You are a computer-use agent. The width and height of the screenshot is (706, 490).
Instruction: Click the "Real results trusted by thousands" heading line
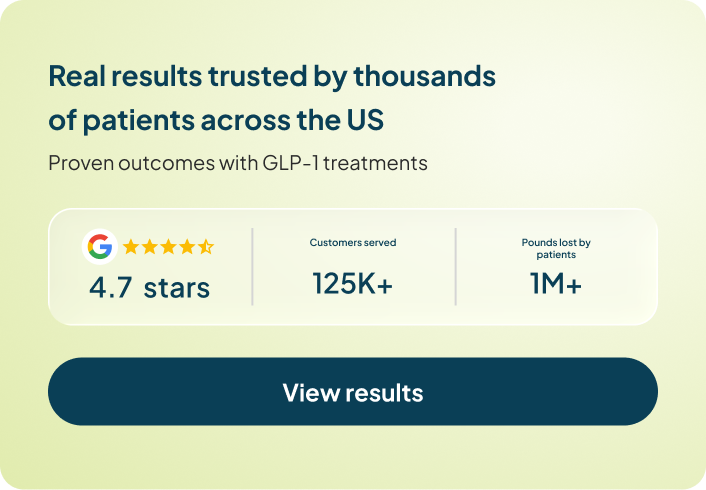tap(272, 76)
